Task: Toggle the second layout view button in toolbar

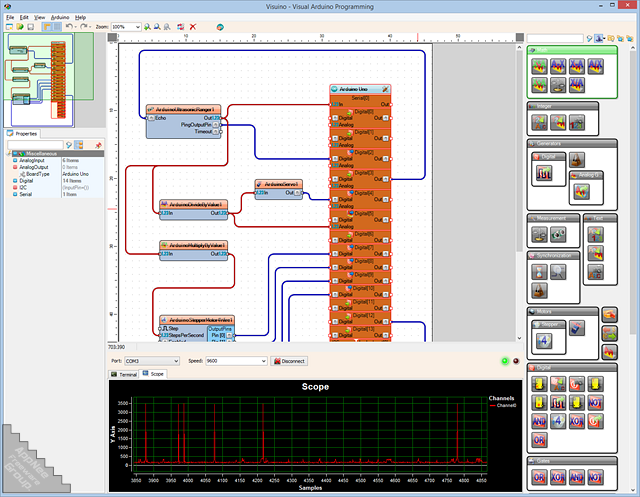Action: point(57,27)
